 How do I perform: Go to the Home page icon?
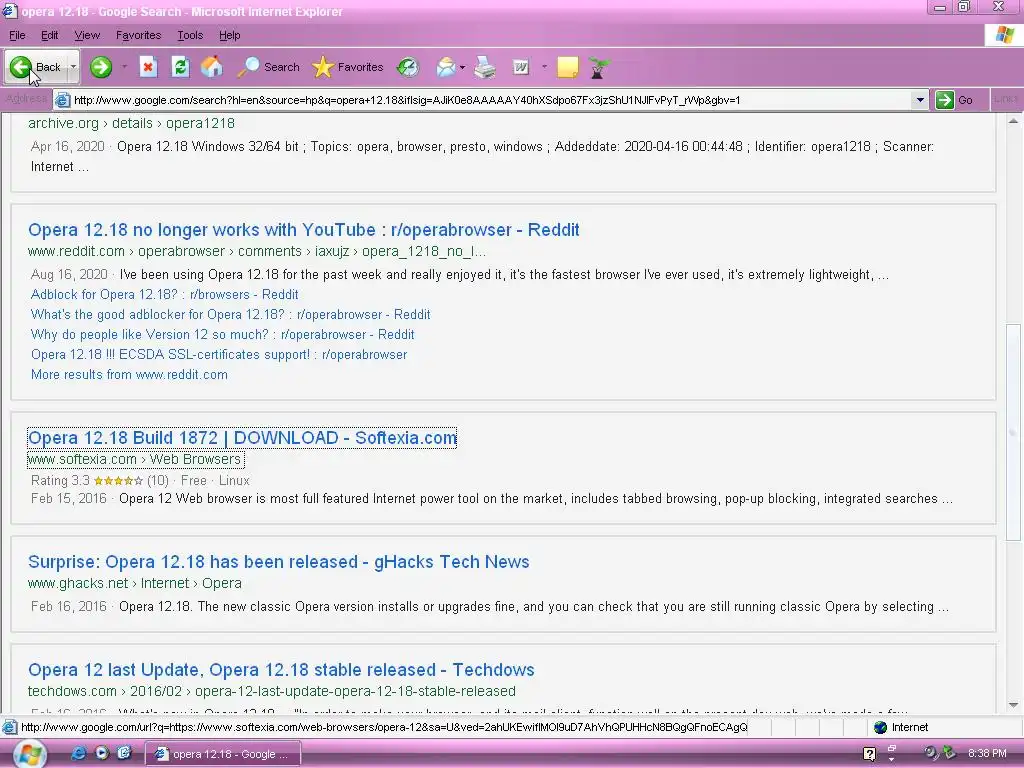click(212, 67)
